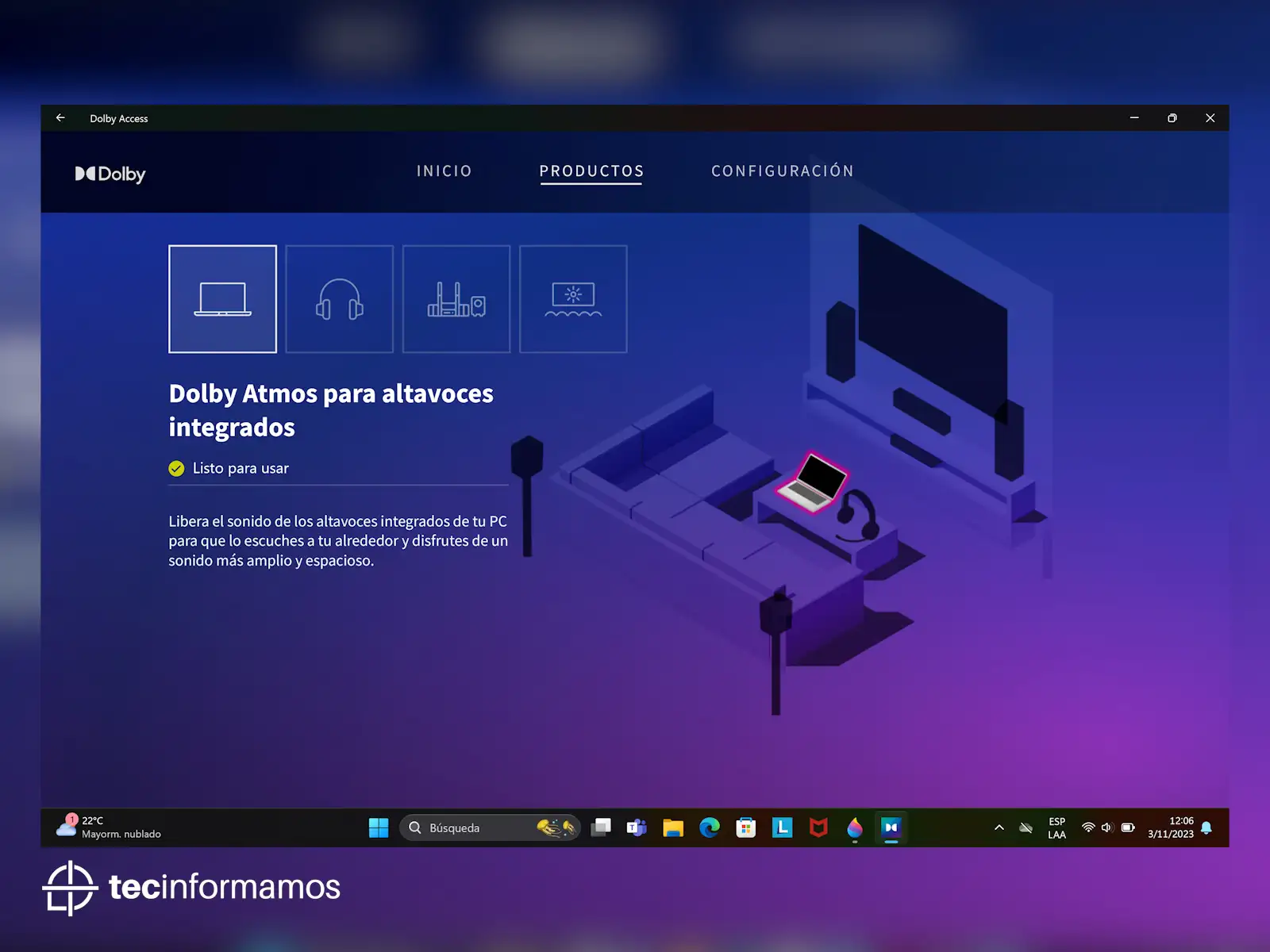
Task: Click the 'Listo para usar' status text
Action: 241,468
